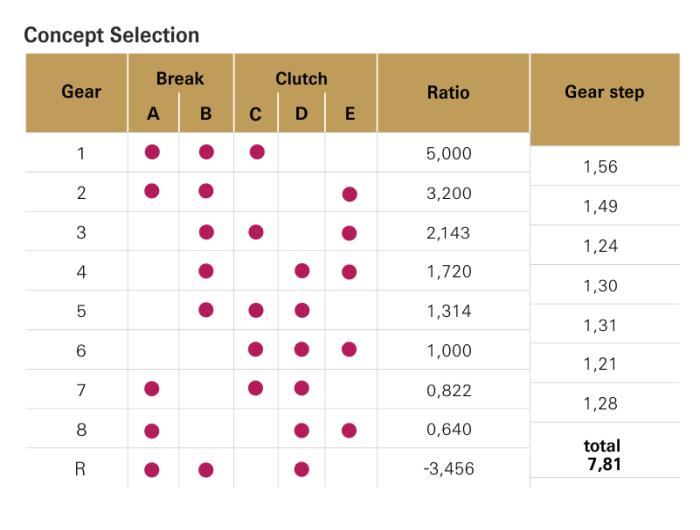Click the ratio value -3,456

click(x=449, y=468)
